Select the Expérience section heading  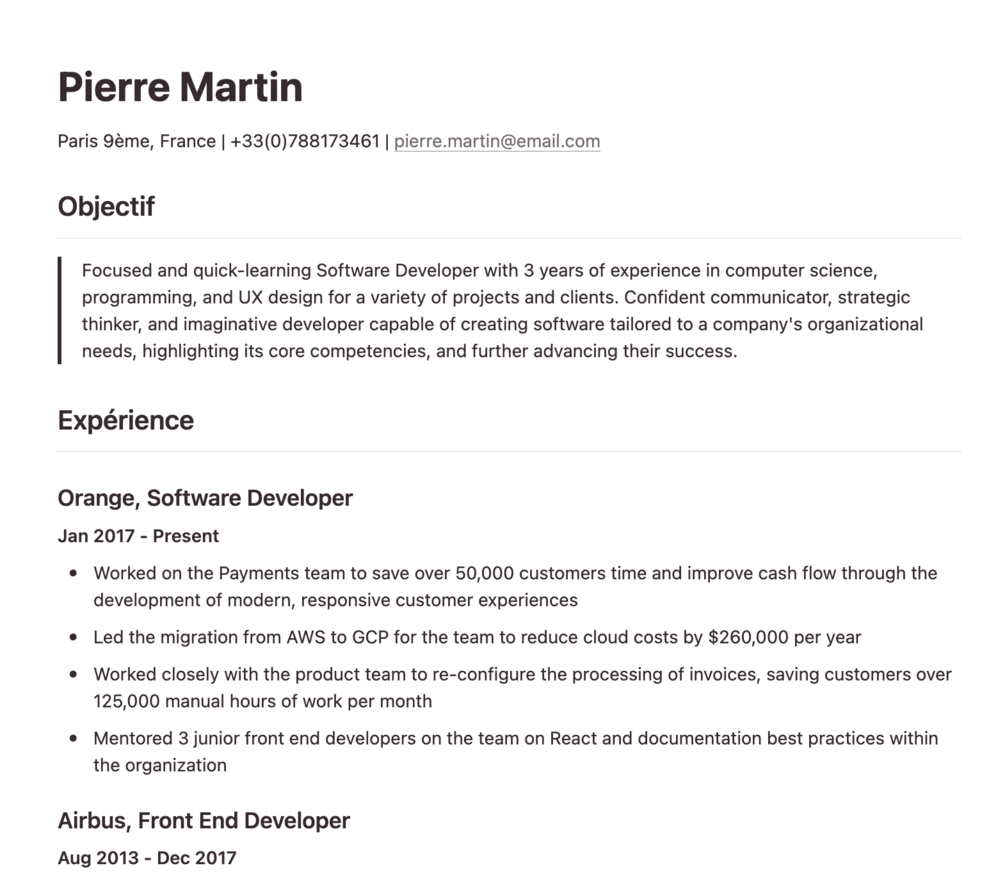coord(126,420)
